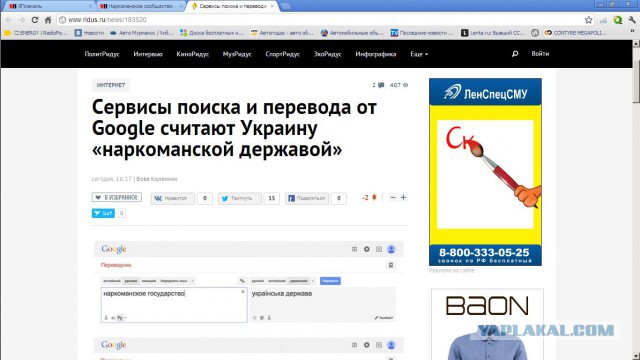The image size is (640, 360).
Task: Open the ПолитРидус menu section
Action: [x=102, y=54]
